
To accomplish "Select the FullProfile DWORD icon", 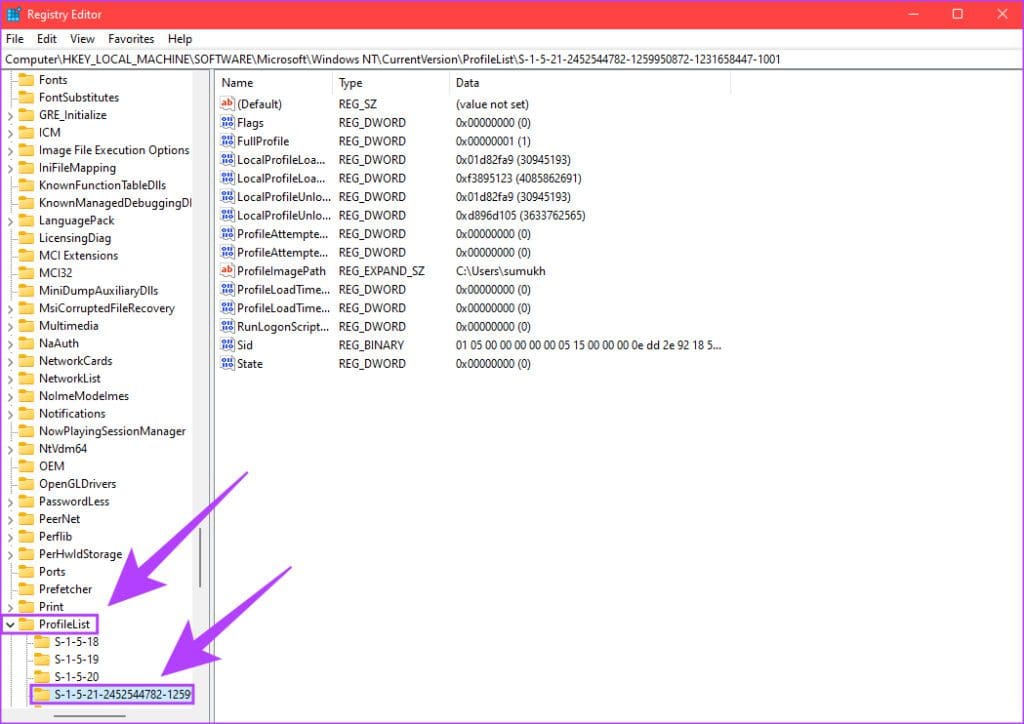I will (227, 141).
